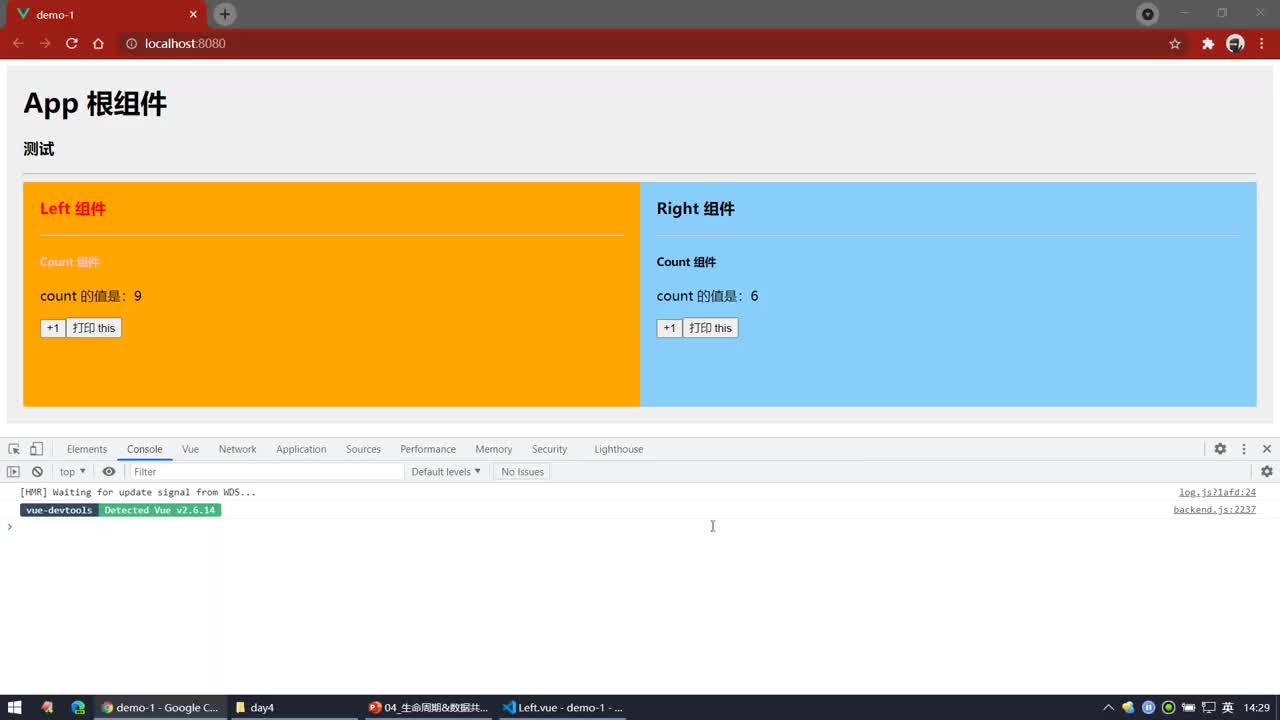Click +1 button in Left component
This screenshot has width=1280, height=720.
[53, 328]
